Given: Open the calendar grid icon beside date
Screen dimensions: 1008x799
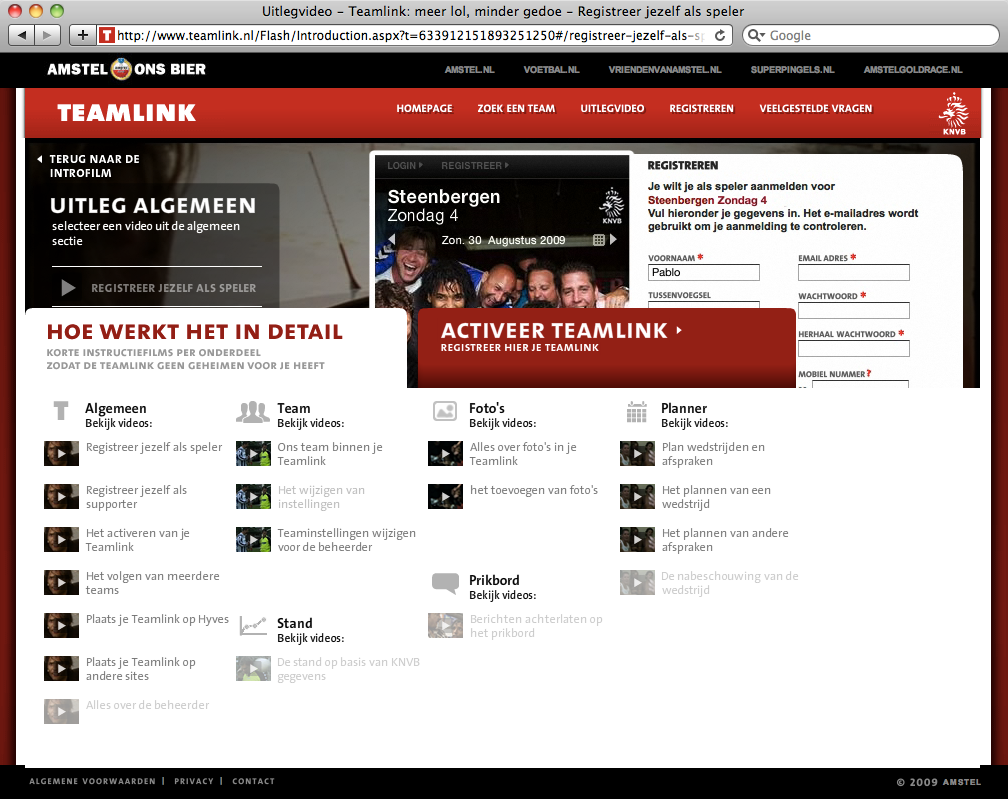Looking at the screenshot, I should coord(598,240).
